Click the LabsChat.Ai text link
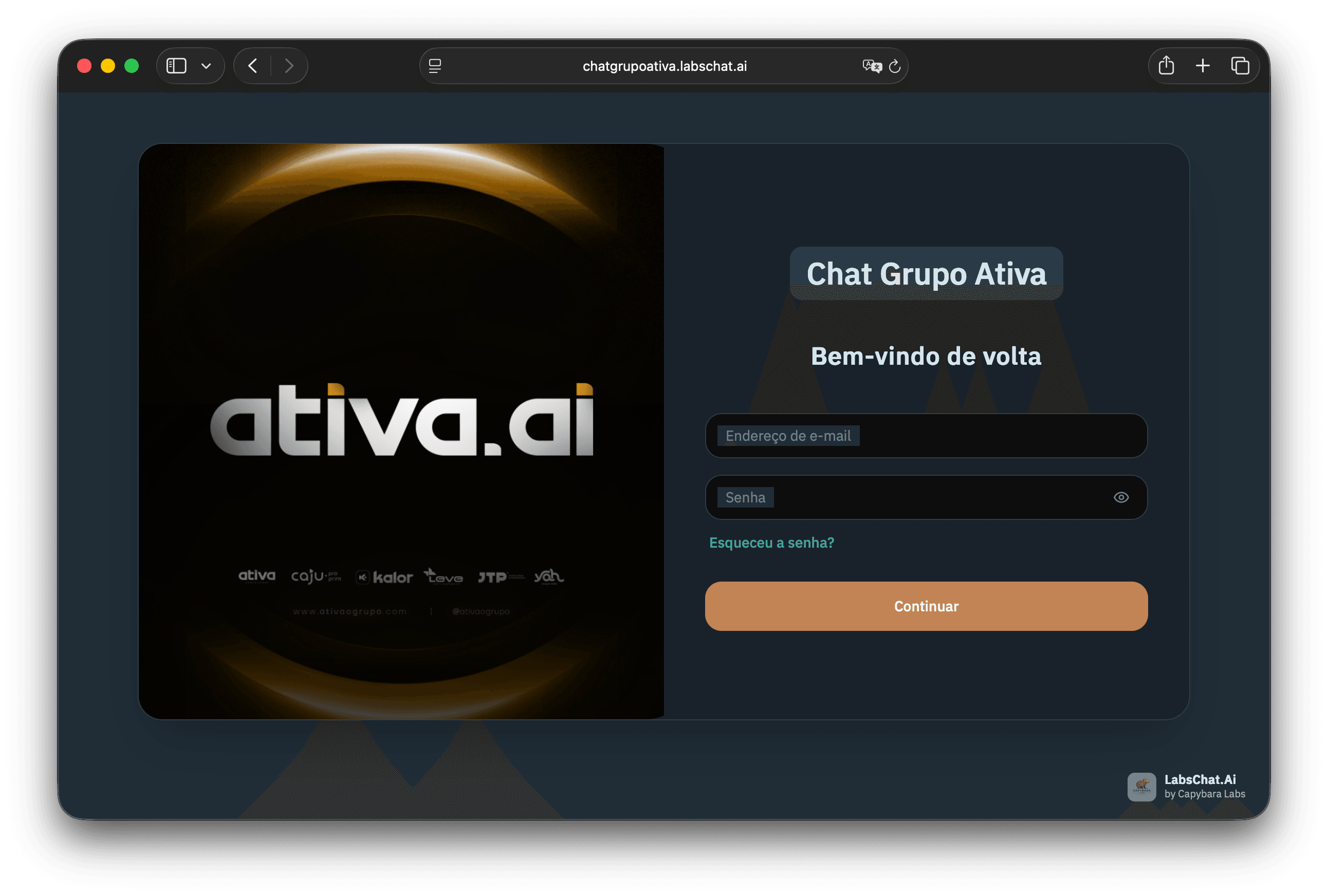This screenshot has height=896, width=1328. [1200, 779]
